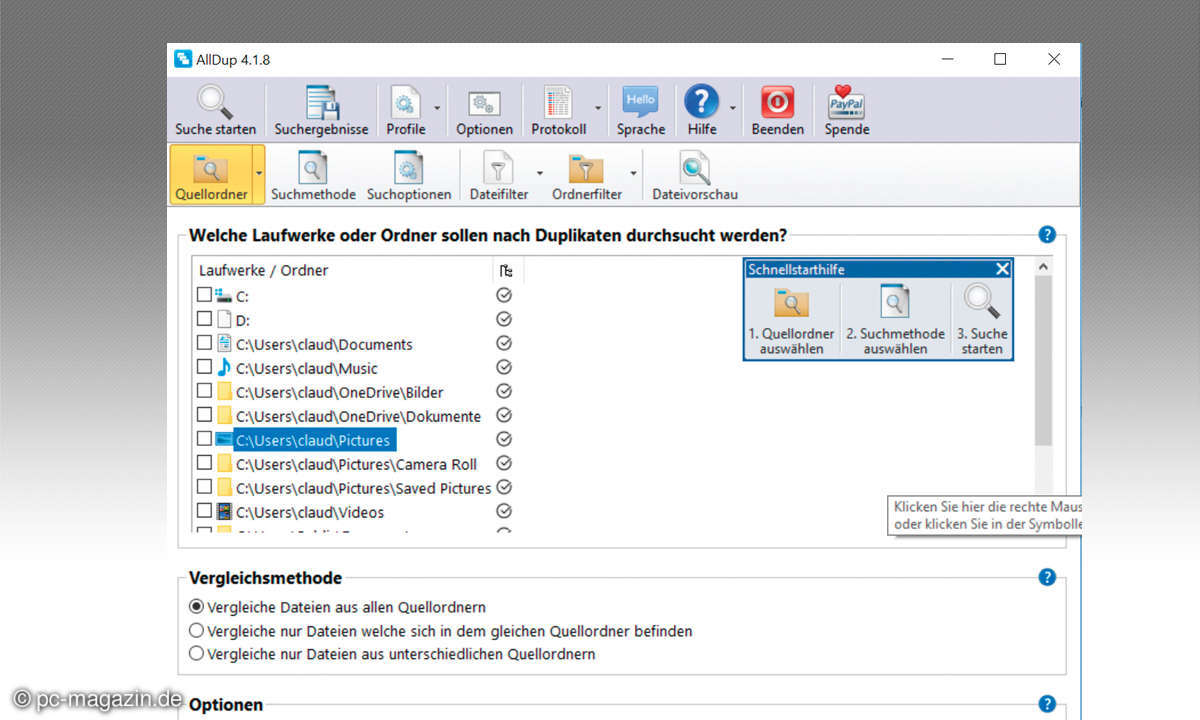
Task: Check the Pictures\Camera Roll checkbox
Action: [x=204, y=463]
